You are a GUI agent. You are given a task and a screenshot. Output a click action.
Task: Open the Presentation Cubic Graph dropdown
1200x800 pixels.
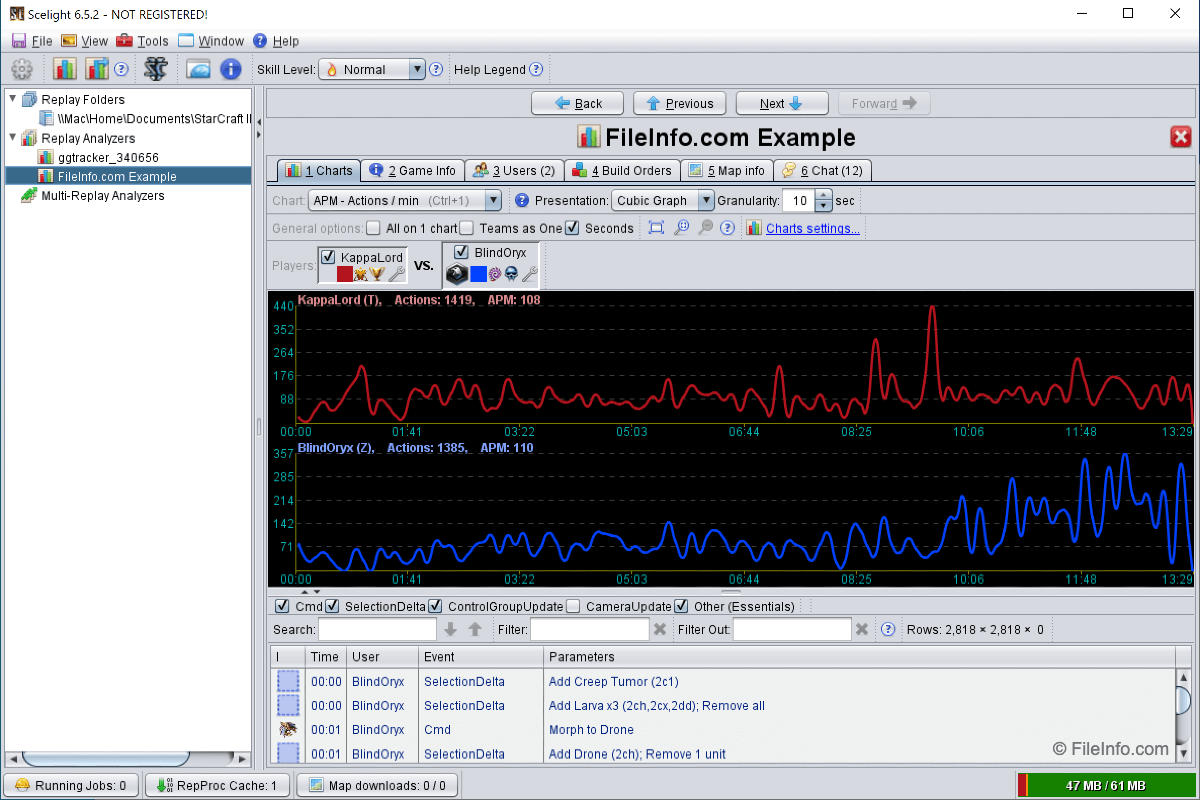click(663, 200)
